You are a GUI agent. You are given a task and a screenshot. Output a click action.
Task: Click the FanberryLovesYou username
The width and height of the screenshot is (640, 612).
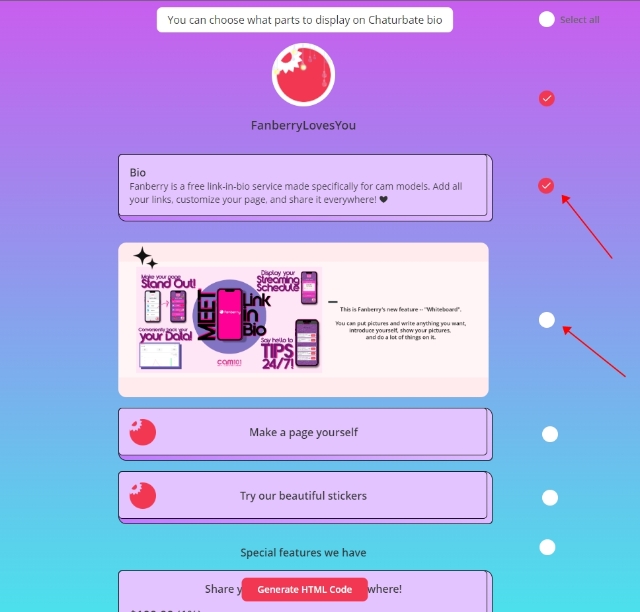click(303, 126)
